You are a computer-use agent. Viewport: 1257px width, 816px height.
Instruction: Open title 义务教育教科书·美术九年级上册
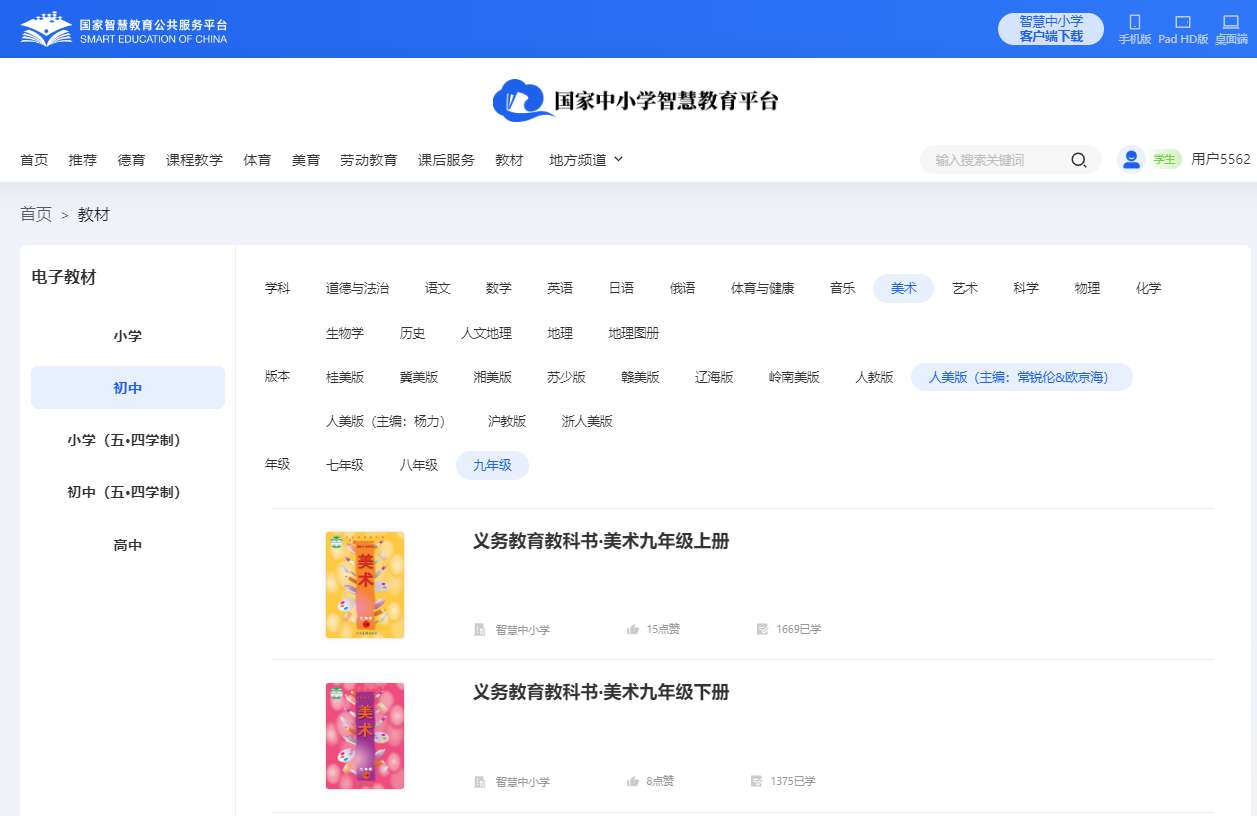[601, 541]
